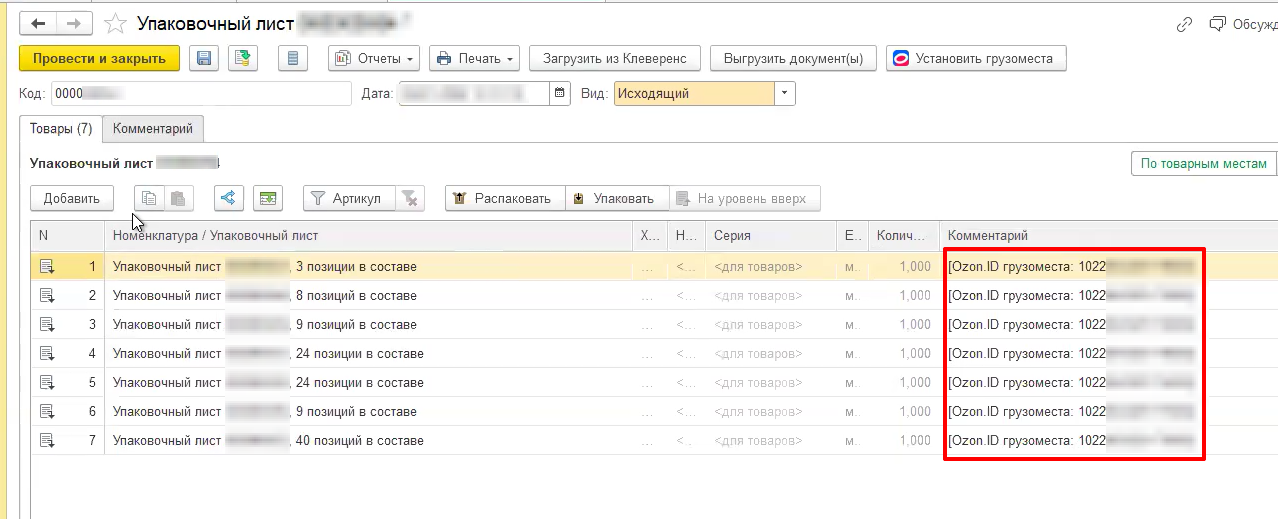Click Провести и закрыть button

click(x=99, y=58)
